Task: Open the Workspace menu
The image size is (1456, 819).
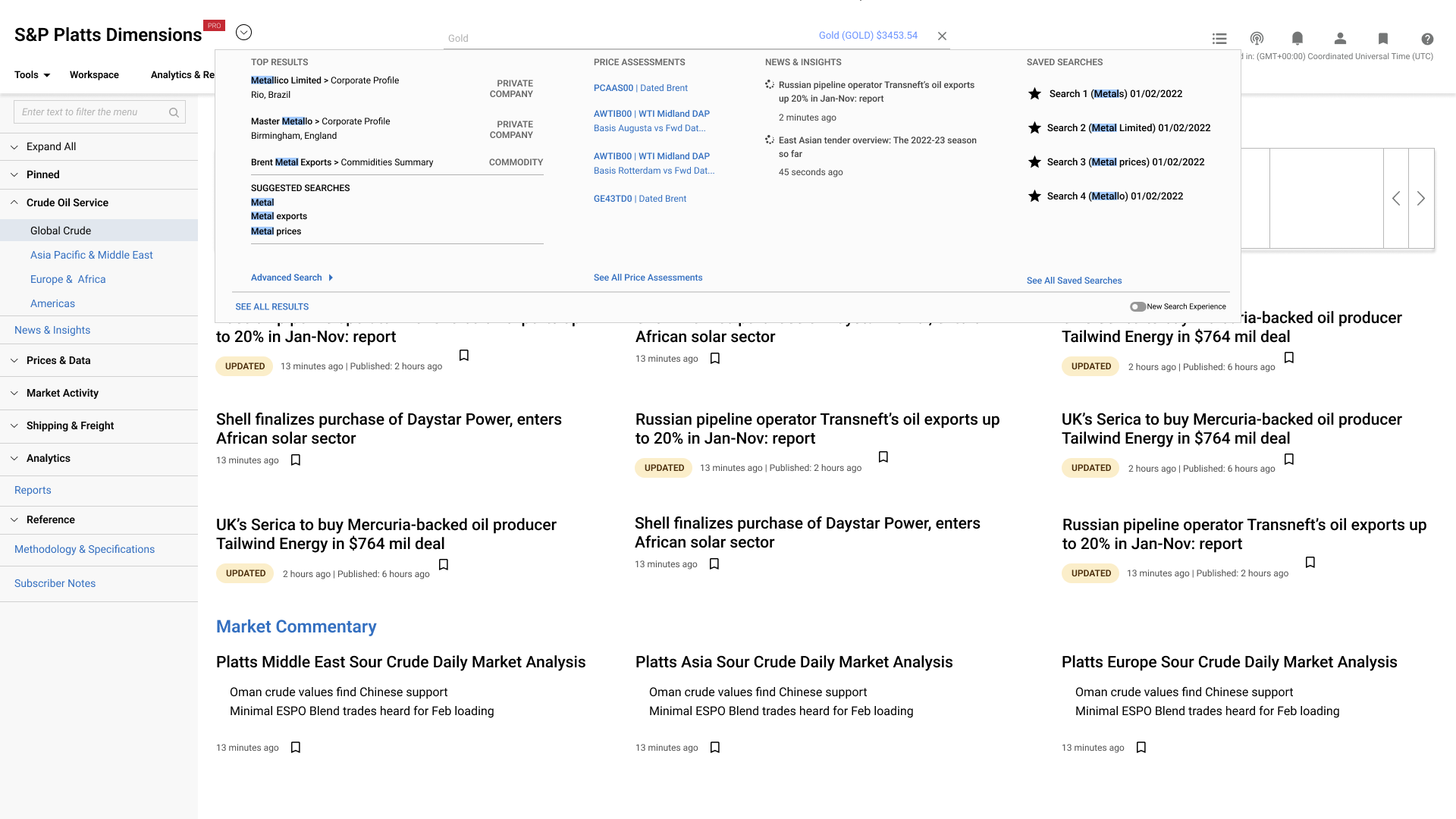Action: pos(94,74)
